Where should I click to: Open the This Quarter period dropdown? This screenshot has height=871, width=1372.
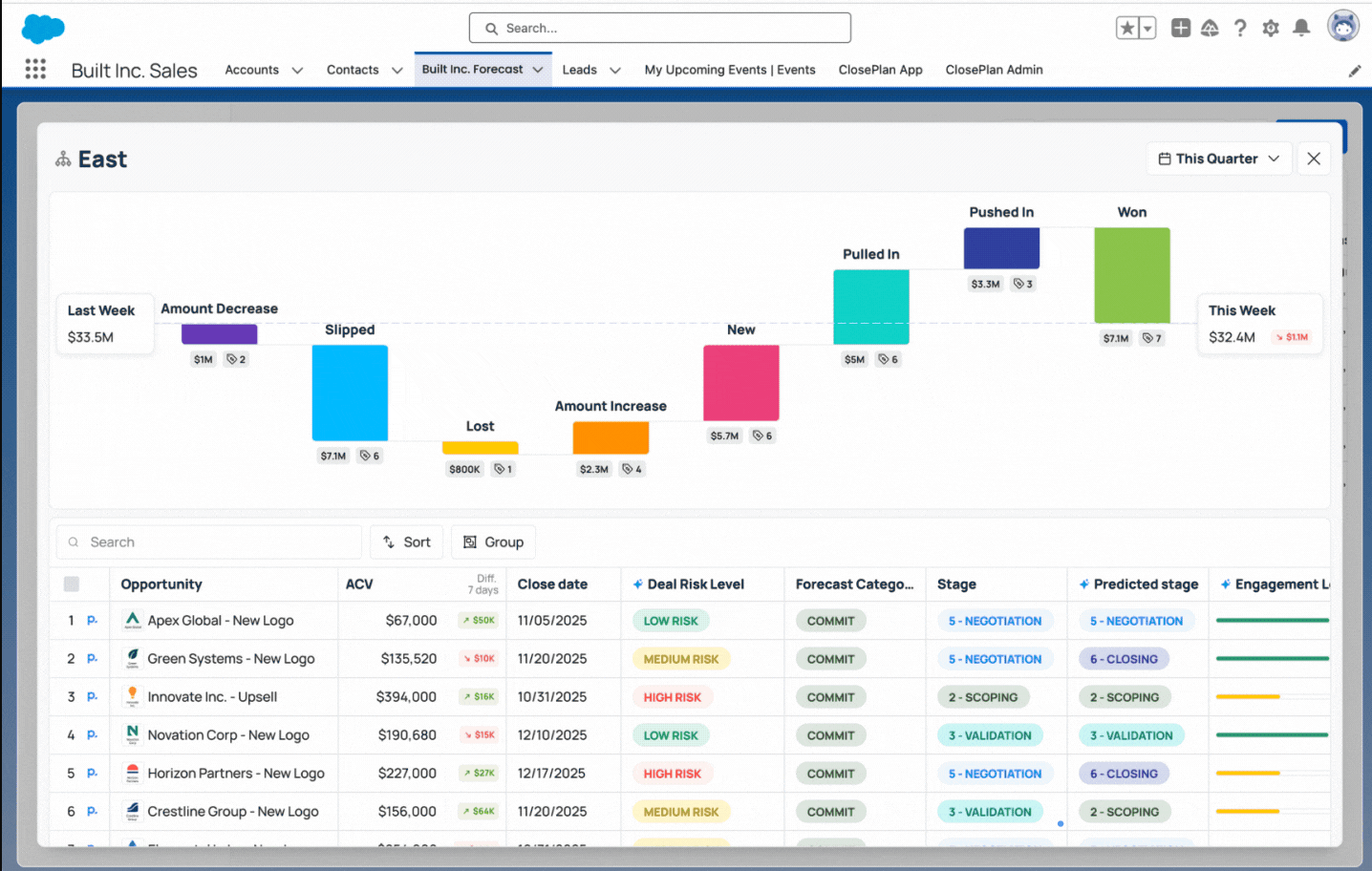click(x=1218, y=158)
